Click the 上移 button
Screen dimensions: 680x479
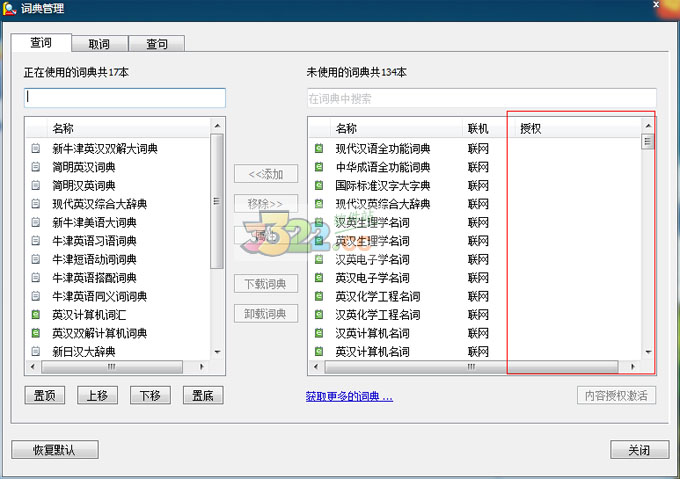click(x=97, y=395)
